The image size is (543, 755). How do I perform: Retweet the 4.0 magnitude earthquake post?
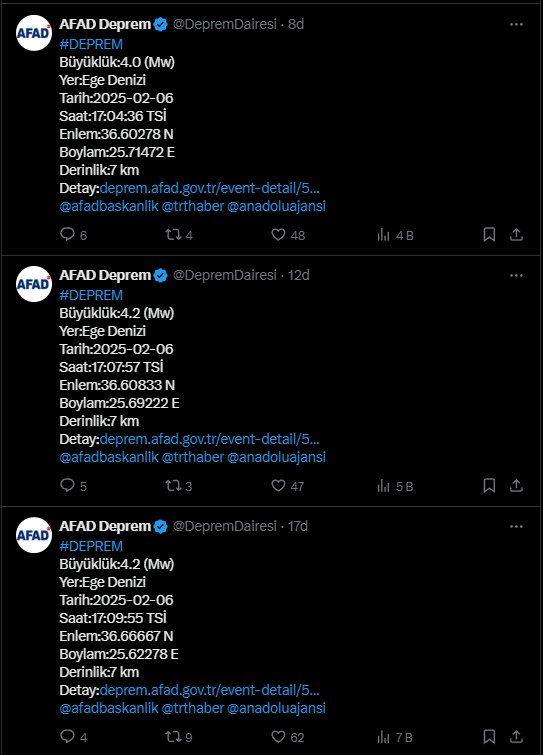pos(173,234)
